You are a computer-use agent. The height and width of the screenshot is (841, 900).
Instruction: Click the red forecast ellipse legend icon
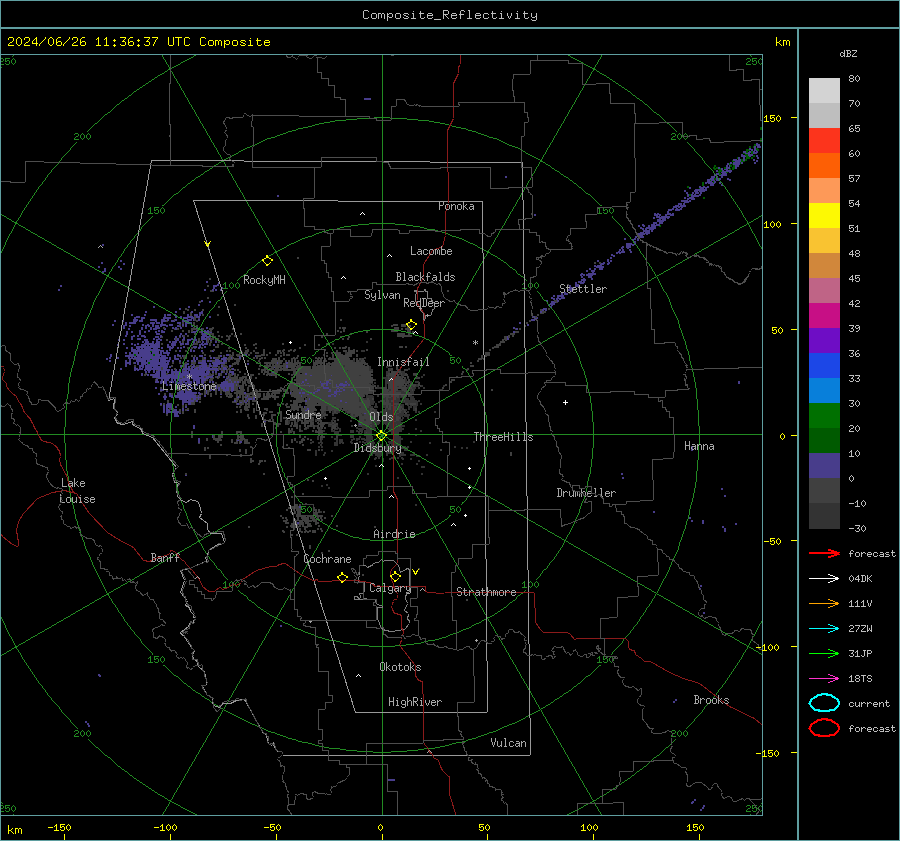pos(824,728)
